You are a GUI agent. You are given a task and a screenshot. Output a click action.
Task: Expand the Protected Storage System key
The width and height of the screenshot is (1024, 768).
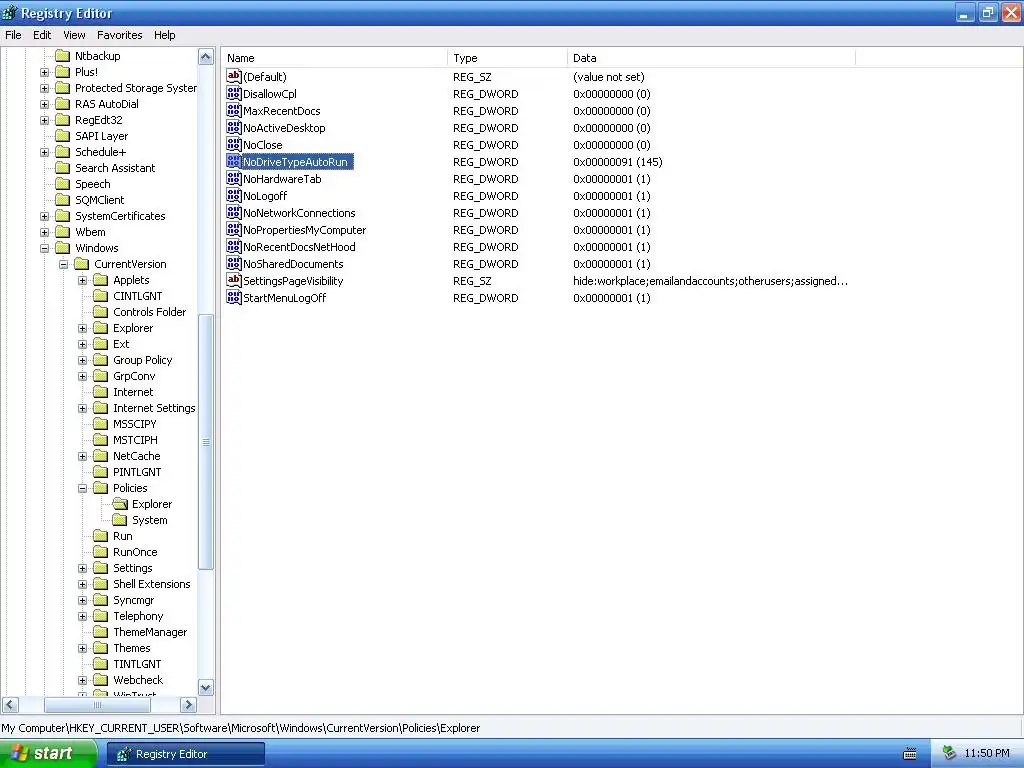pyautogui.click(x=44, y=88)
